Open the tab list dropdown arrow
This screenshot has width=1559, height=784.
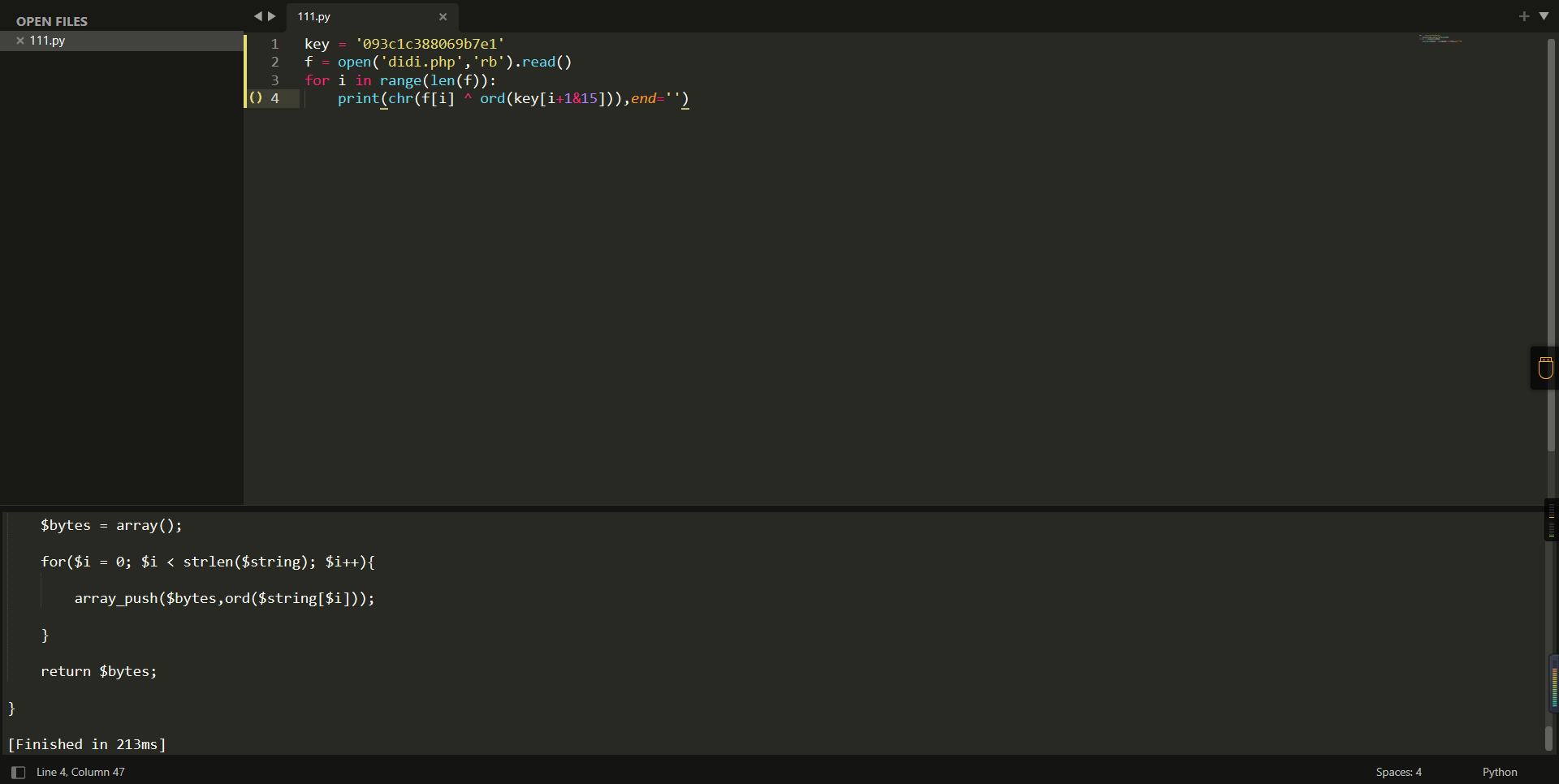coord(1544,16)
